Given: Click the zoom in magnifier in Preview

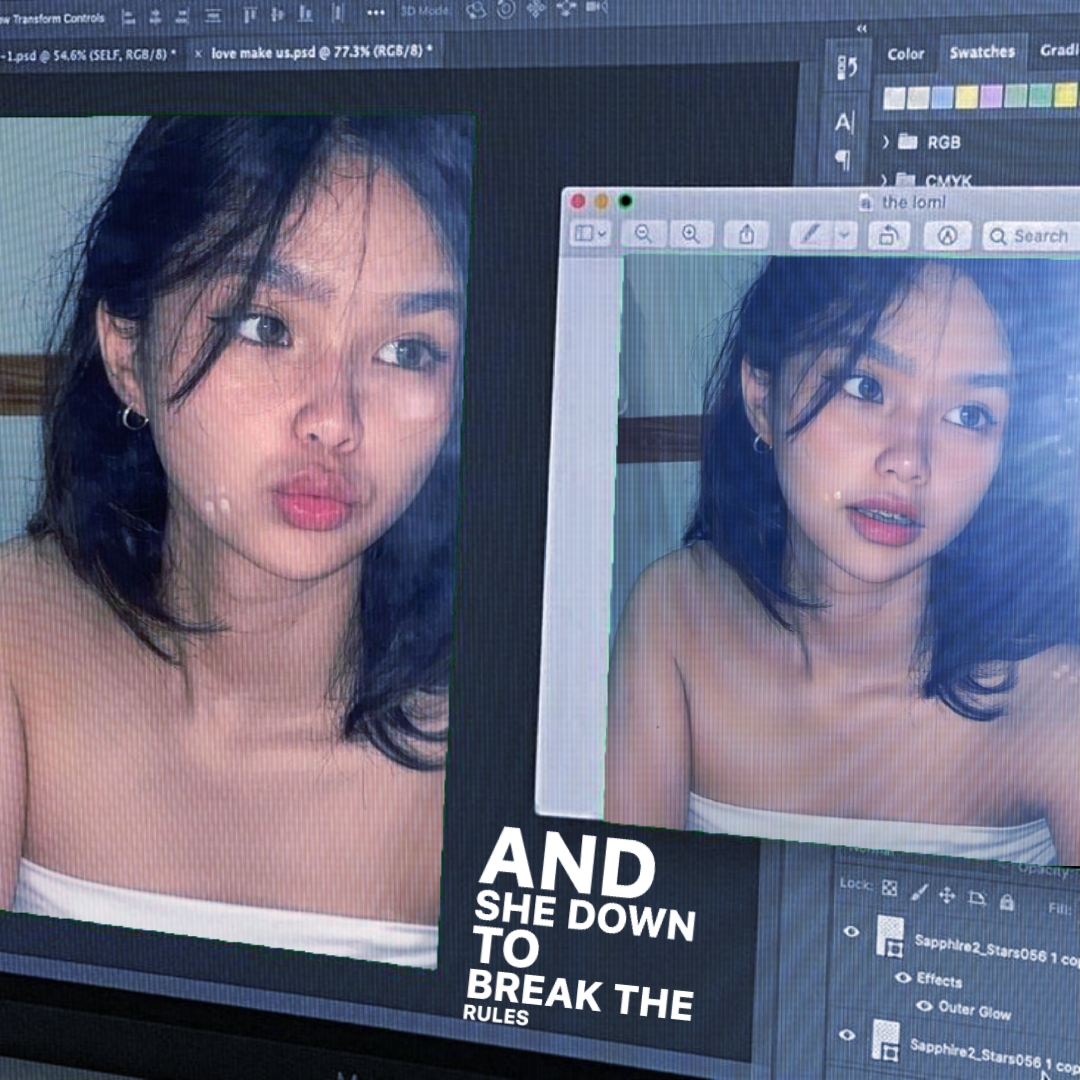Looking at the screenshot, I should tap(690, 234).
